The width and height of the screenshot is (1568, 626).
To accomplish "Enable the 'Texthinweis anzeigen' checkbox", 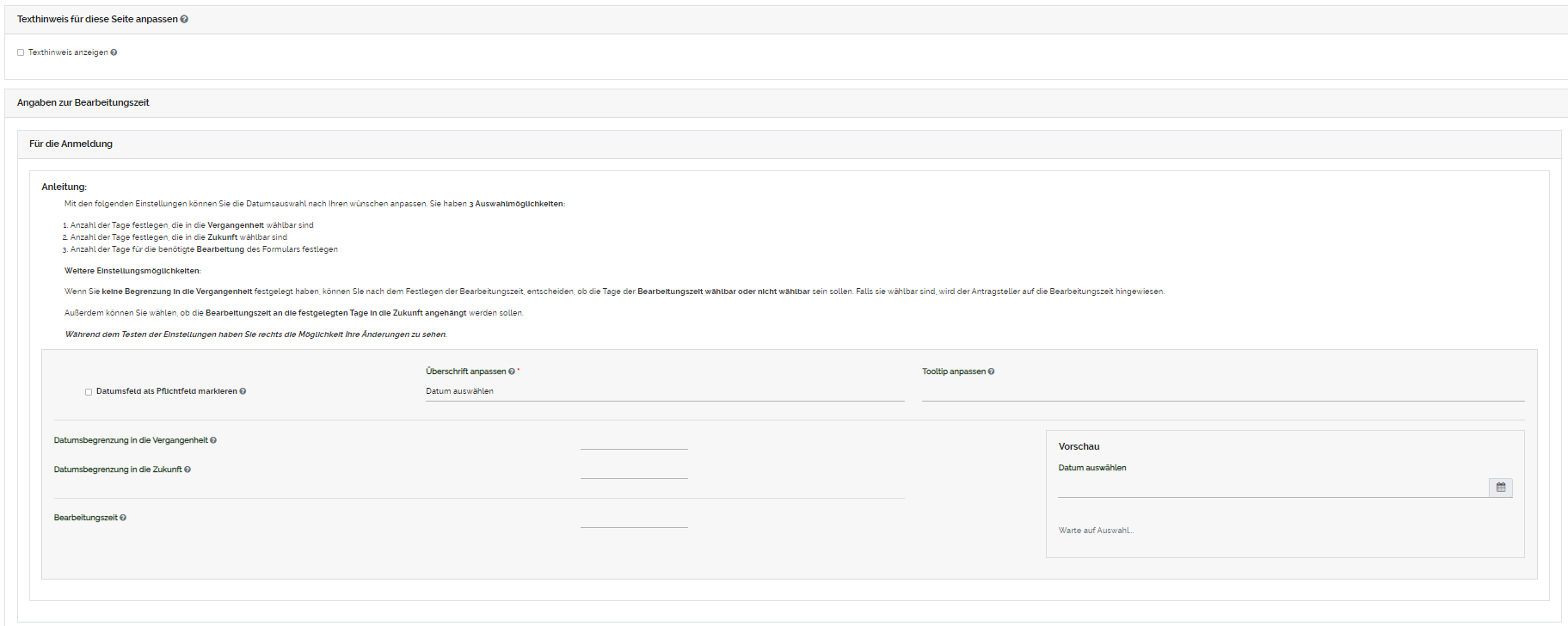I will (21, 52).
